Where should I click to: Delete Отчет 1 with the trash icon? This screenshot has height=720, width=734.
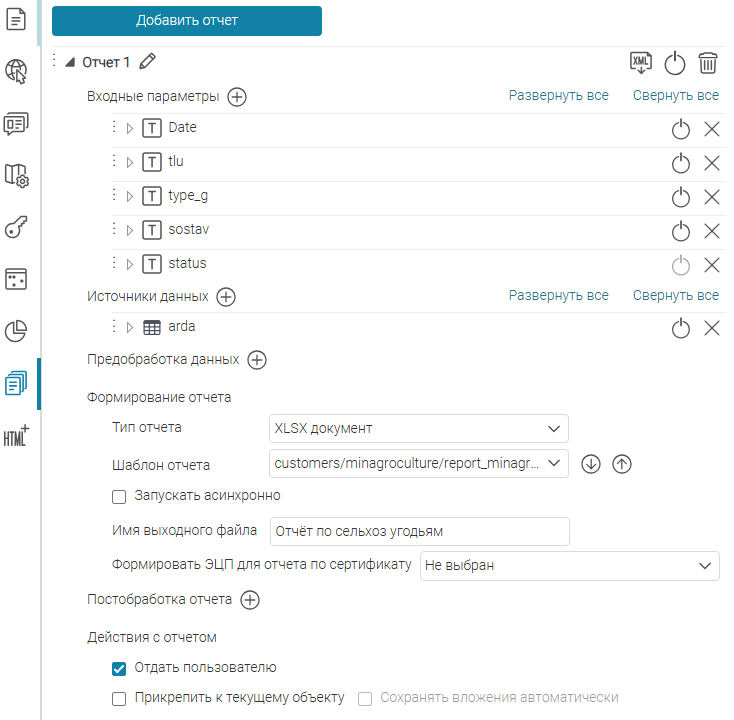708,63
